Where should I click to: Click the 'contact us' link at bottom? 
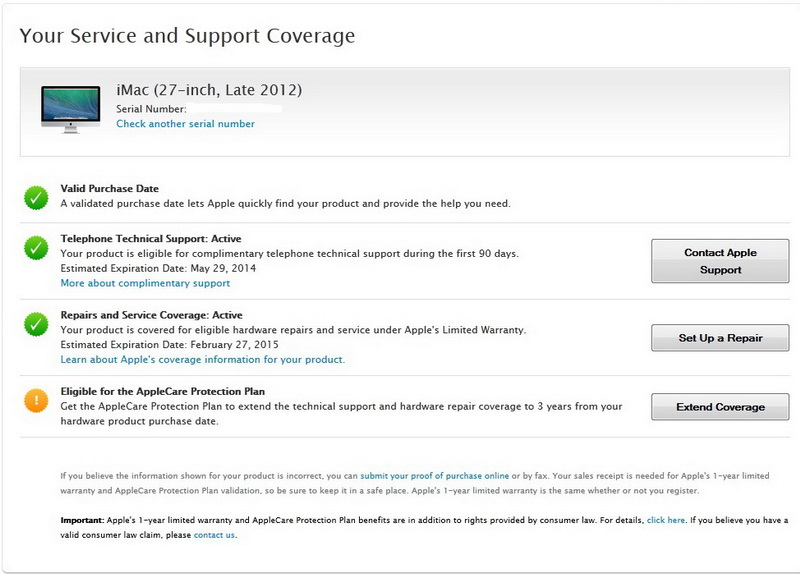pyautogui.click(x=215, y=535)
